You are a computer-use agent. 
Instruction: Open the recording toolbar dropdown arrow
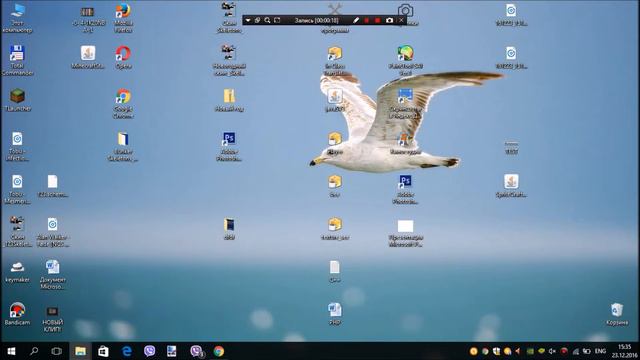[x=248, y=20]
